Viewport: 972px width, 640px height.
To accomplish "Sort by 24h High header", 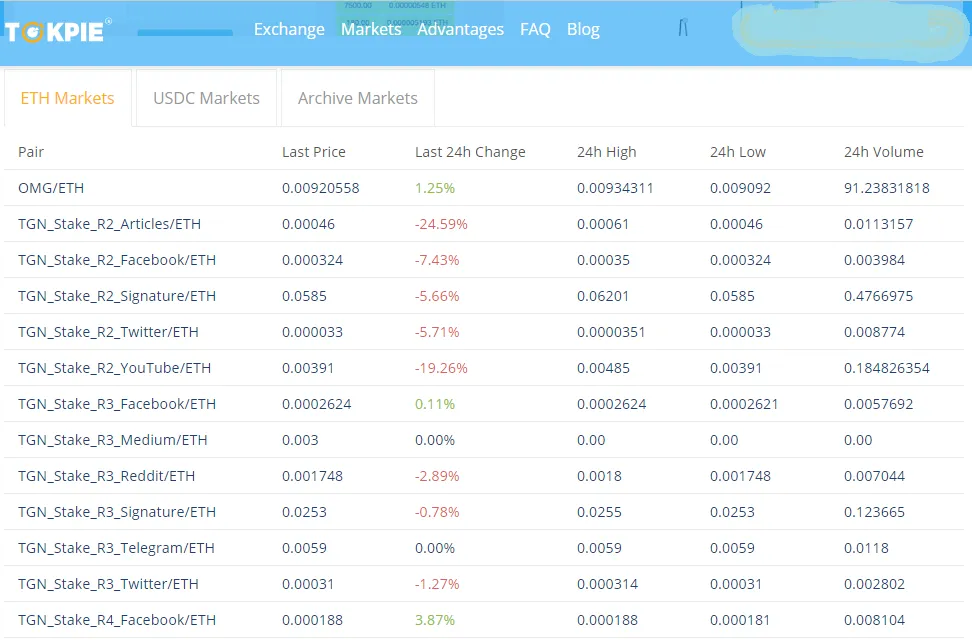I will [606, 152].
